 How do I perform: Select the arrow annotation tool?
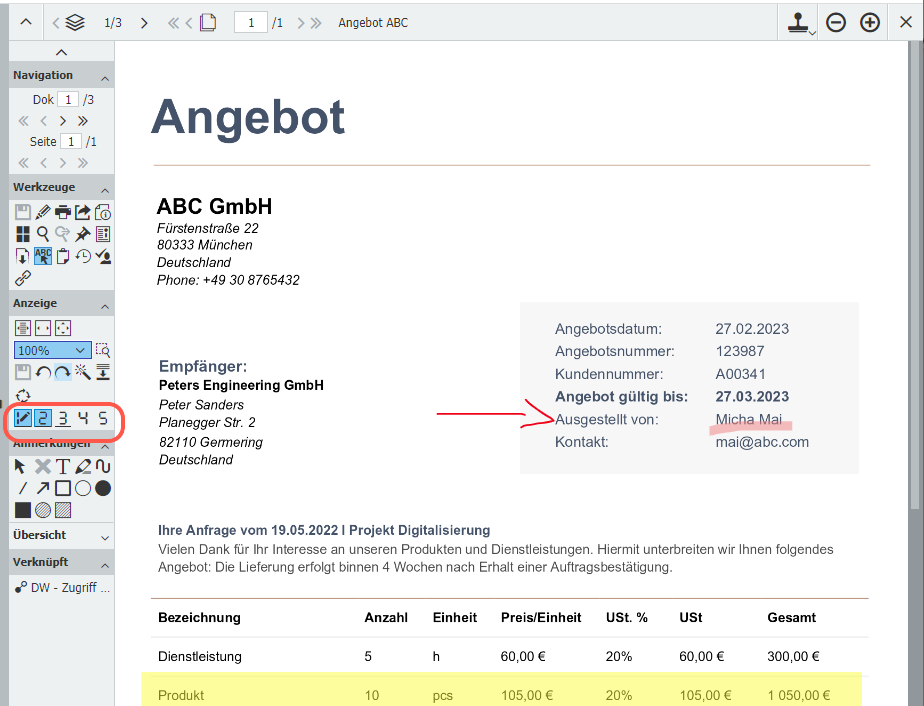tap(44, 487)
